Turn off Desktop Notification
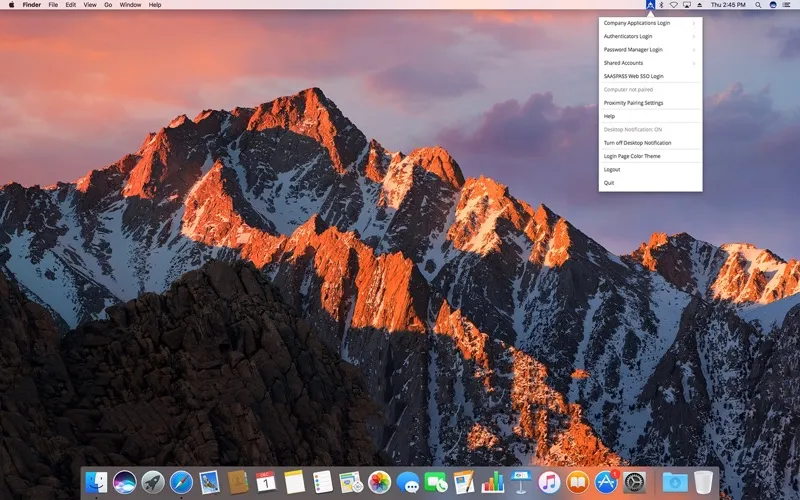Screen dimensions: 800x500 click(637, 143)
